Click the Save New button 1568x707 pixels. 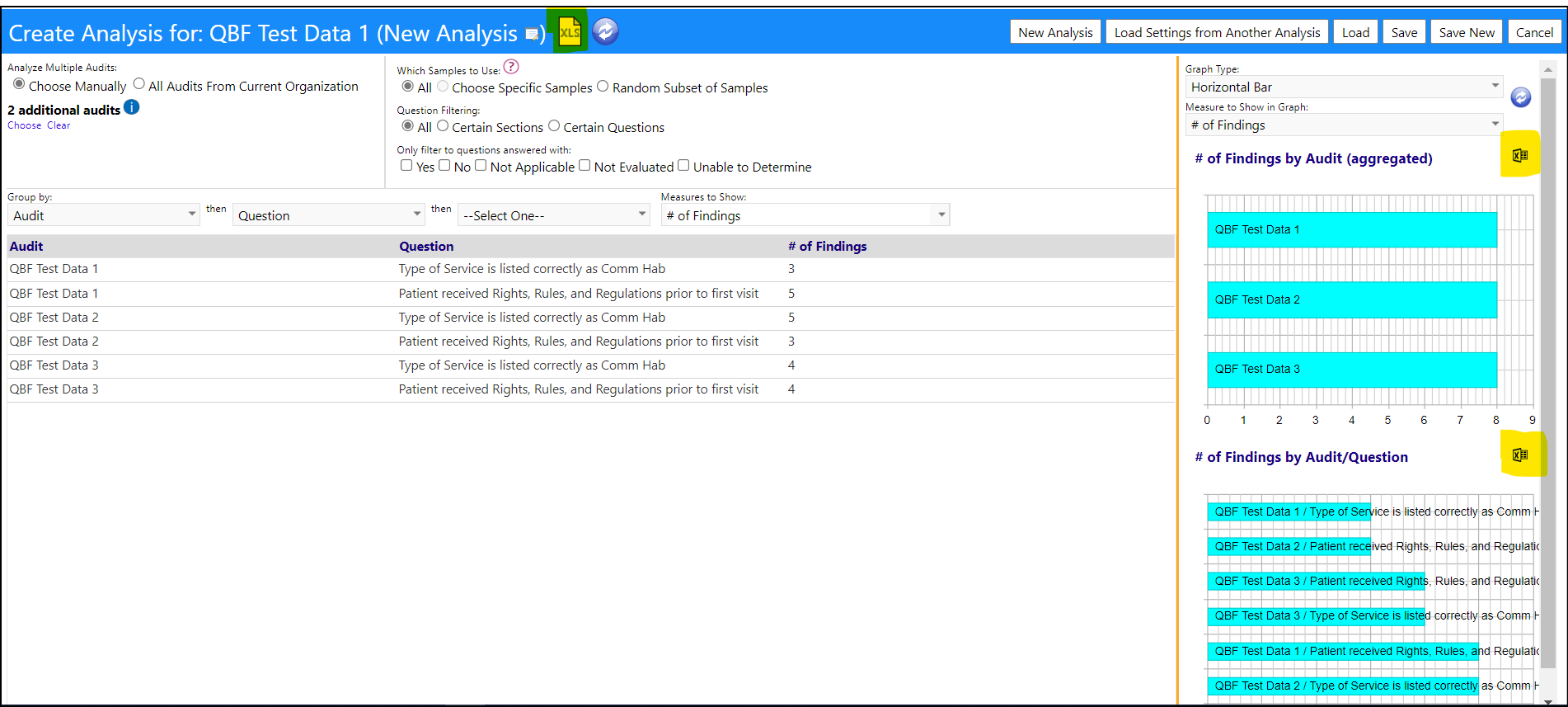1467,32
